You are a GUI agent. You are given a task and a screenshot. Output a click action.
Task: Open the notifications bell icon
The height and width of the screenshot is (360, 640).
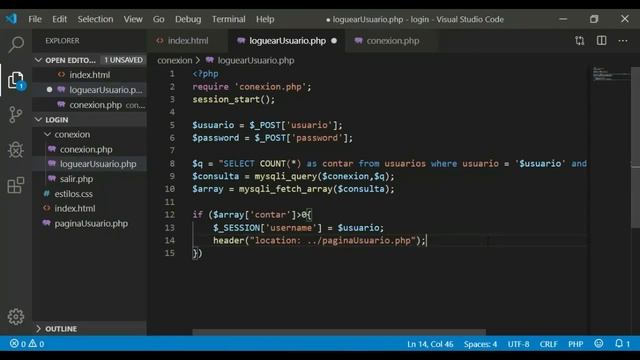(x=619, y=344)
